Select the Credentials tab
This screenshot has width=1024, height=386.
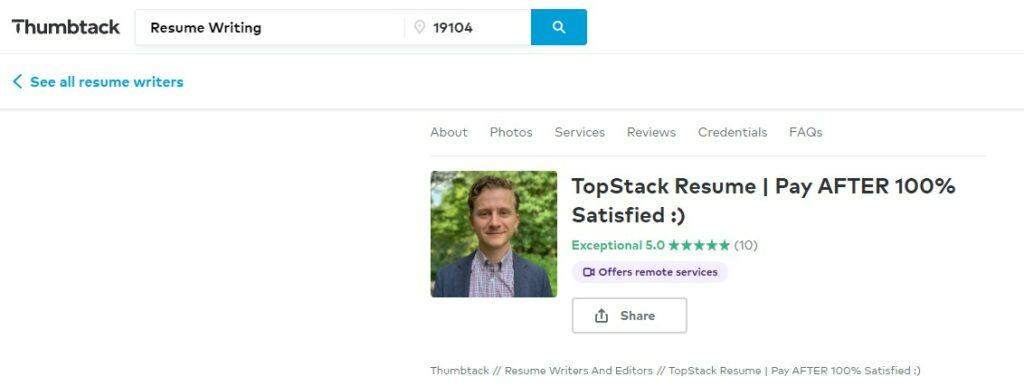tap(732, 132)
